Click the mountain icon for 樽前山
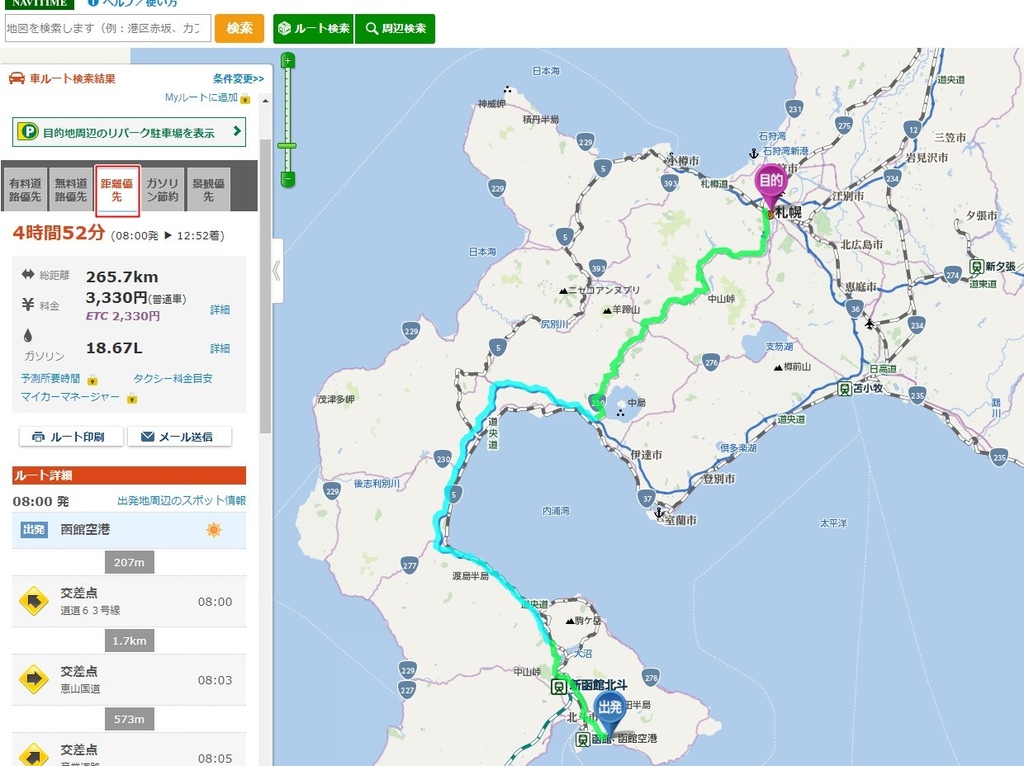The width and height of the screenshot is (1024, 766). 778,368
